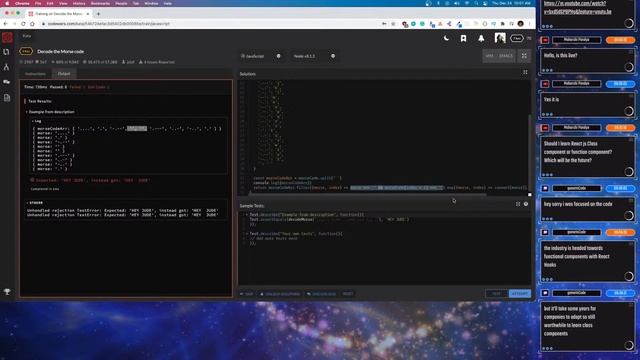
Task: Toggle fullscreen layout beside EMACS
Action: 524,56
